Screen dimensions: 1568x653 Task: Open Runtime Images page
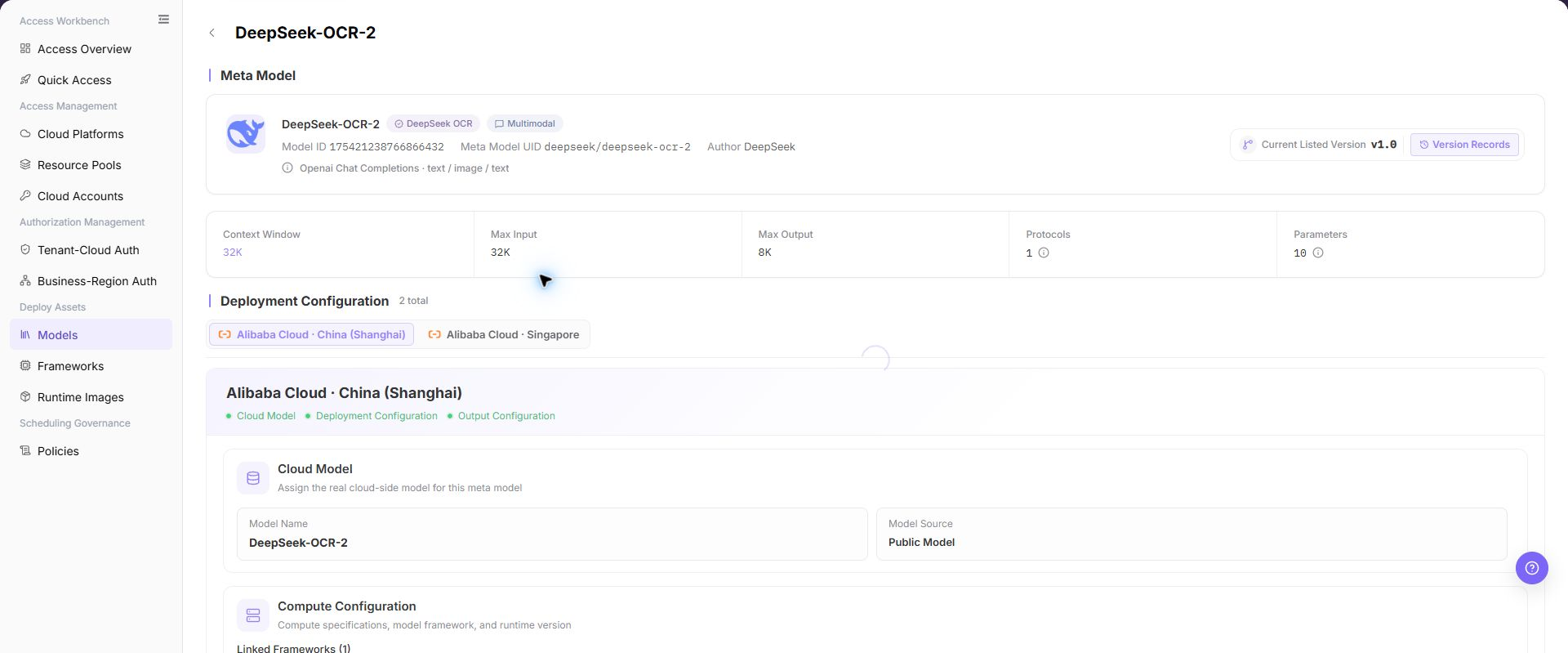pyautogui.click(x=91, y=397)
